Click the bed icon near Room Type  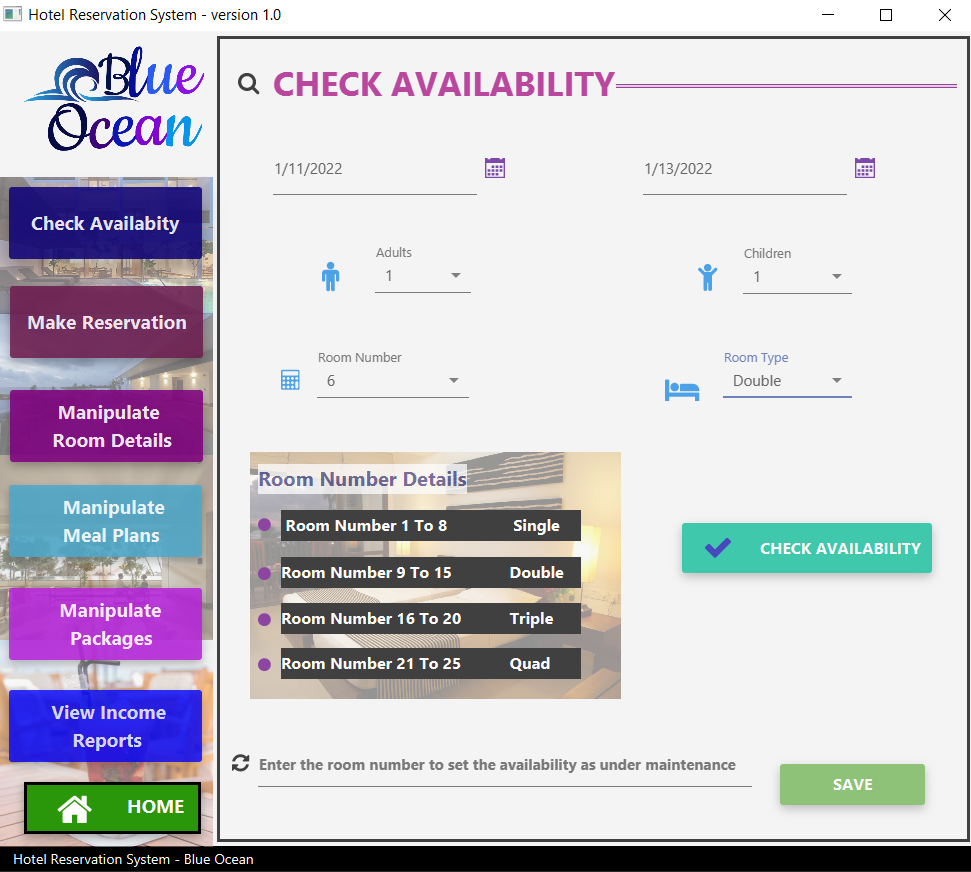click(682, 390)
